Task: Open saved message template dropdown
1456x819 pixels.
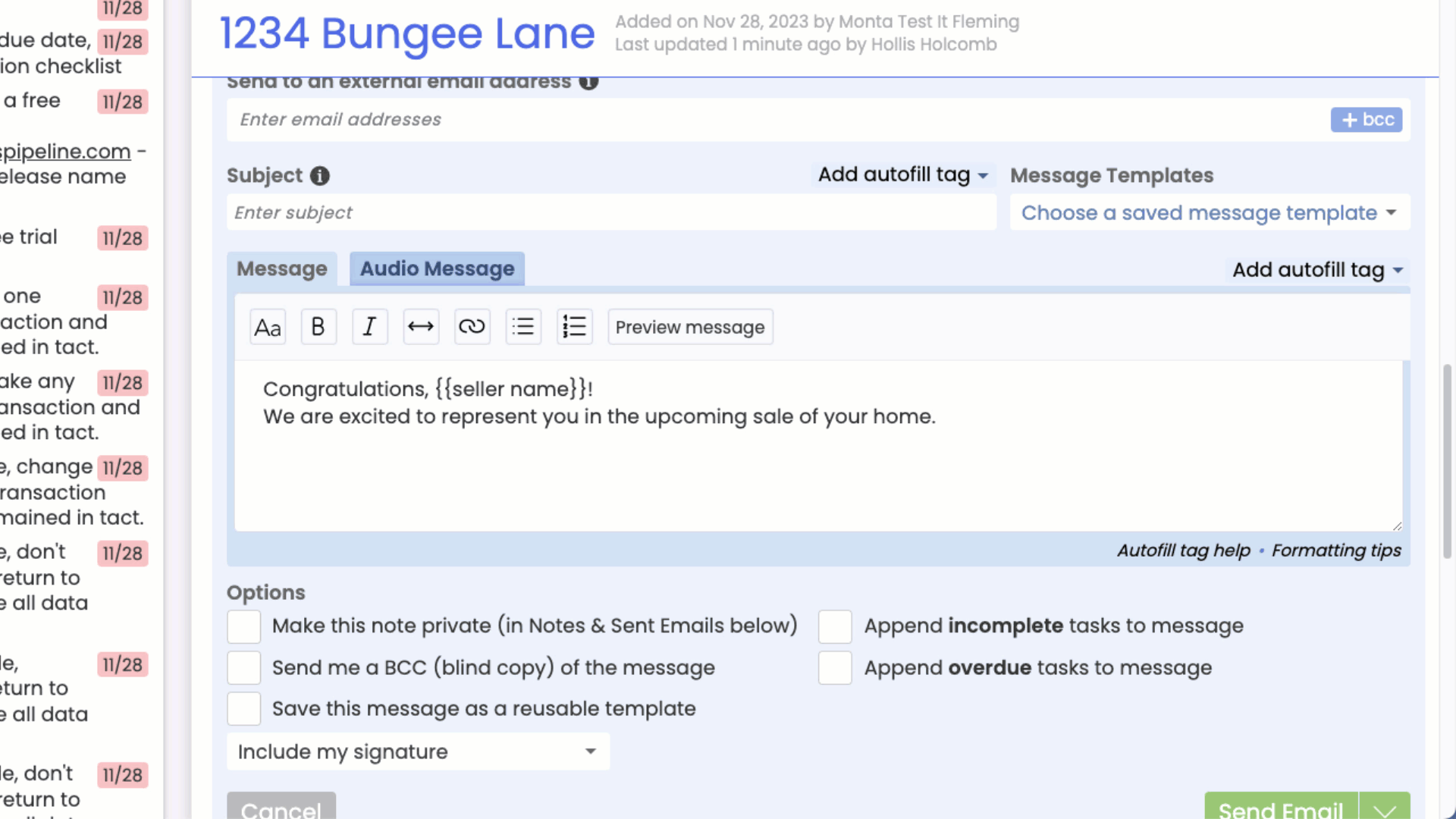Action: pyautogui.click(x=1209, y=213)
